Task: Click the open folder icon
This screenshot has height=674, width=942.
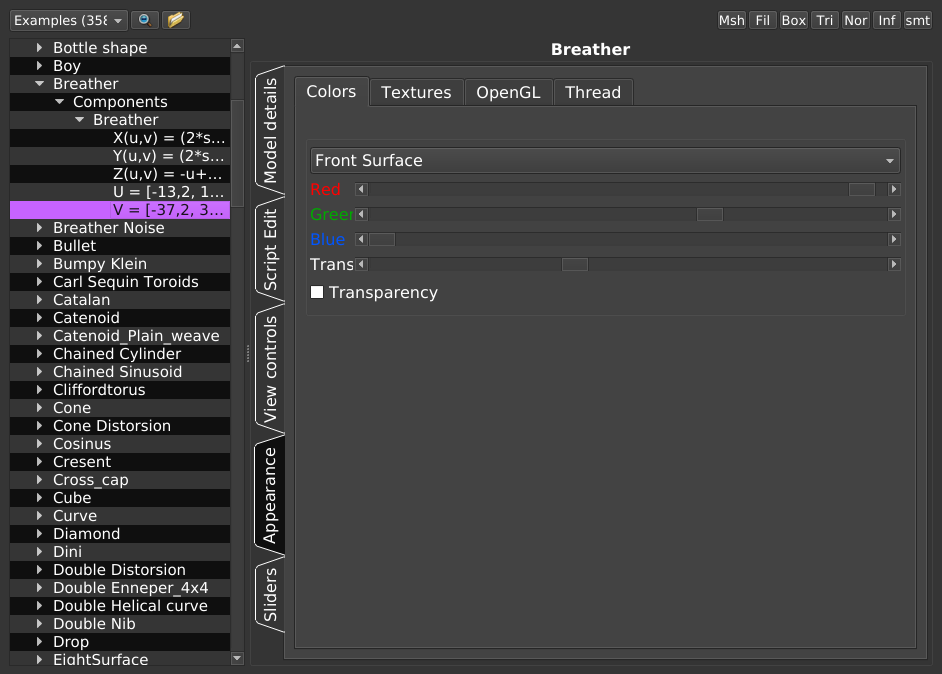Action: click(175, 20)
